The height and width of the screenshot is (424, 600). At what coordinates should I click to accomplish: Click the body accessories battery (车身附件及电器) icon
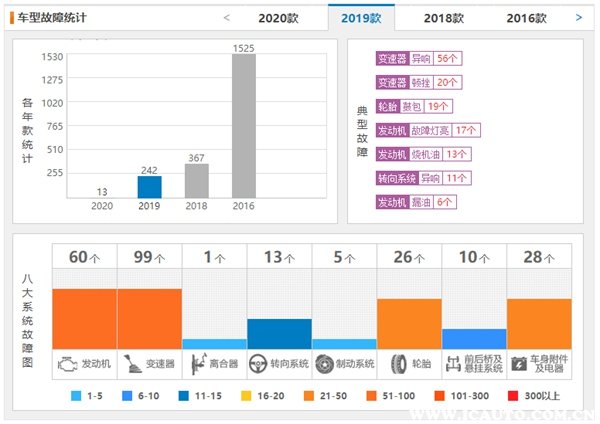(520, 364)
